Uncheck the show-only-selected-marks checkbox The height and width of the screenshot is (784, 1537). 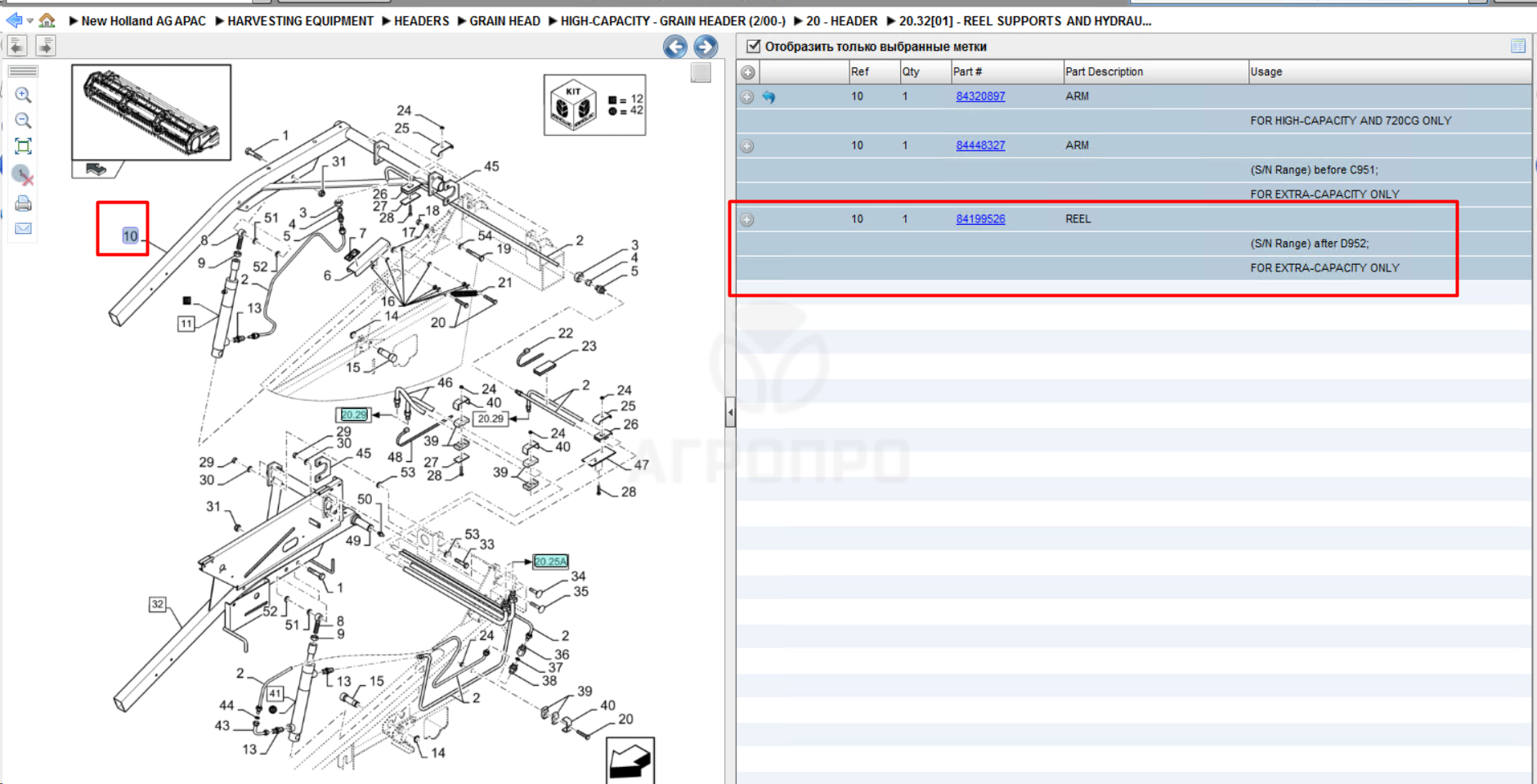click(754, 47)
